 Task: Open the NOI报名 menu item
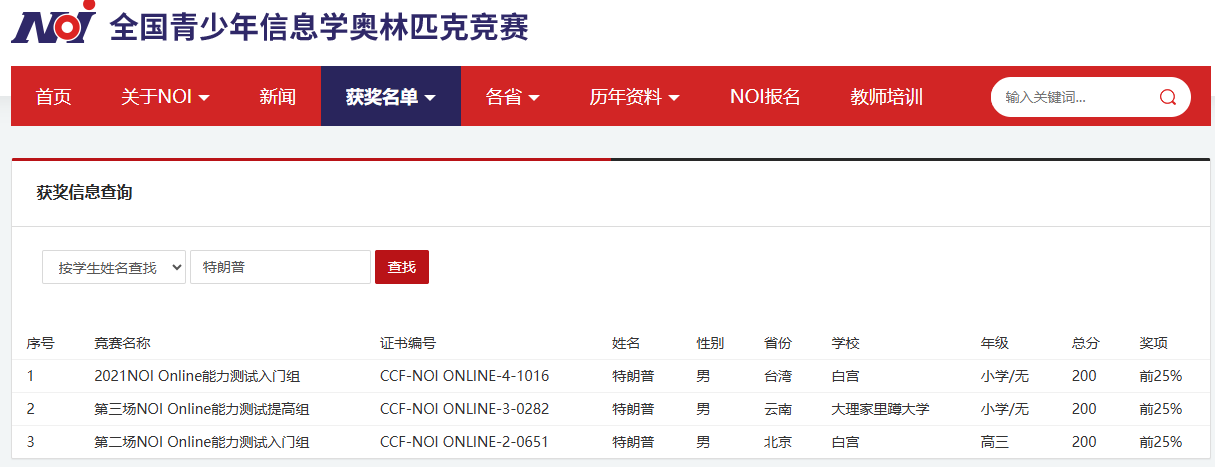[765, 97]
